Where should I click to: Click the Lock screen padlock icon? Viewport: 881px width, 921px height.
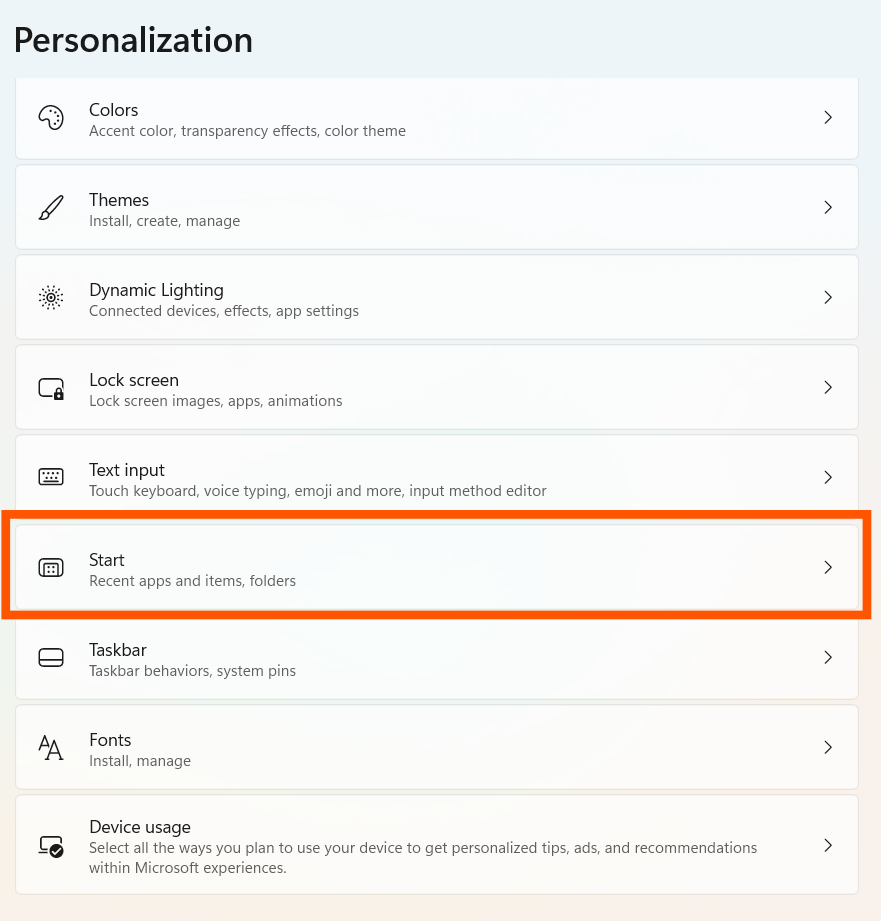click(51, 388)
